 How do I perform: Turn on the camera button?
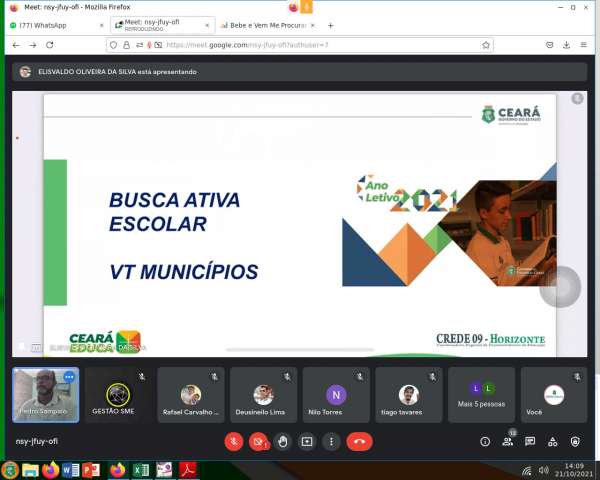tap(258, 441)
